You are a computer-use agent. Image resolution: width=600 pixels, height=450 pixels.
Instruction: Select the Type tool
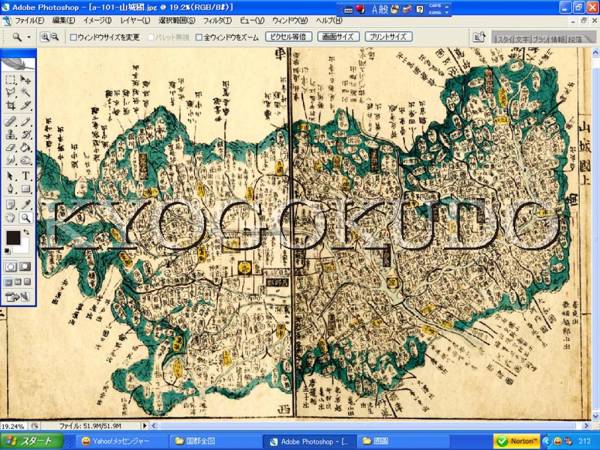[x=26, y=176]
